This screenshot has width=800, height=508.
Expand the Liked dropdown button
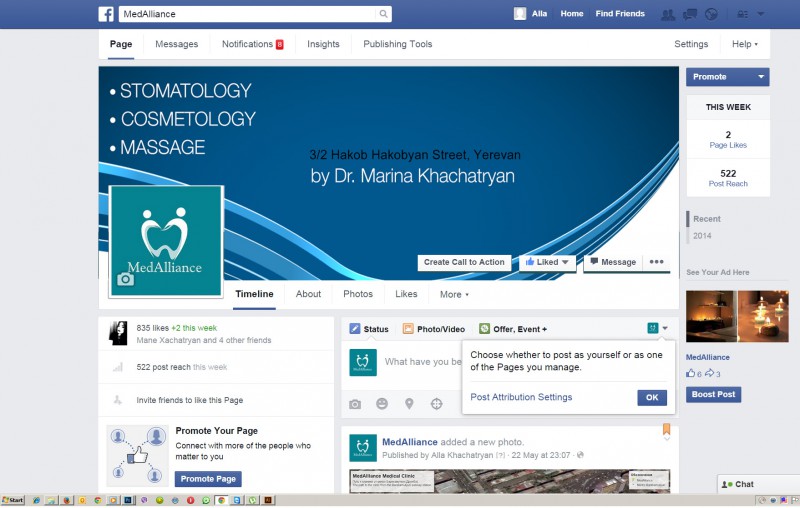(x=547, y=262)
